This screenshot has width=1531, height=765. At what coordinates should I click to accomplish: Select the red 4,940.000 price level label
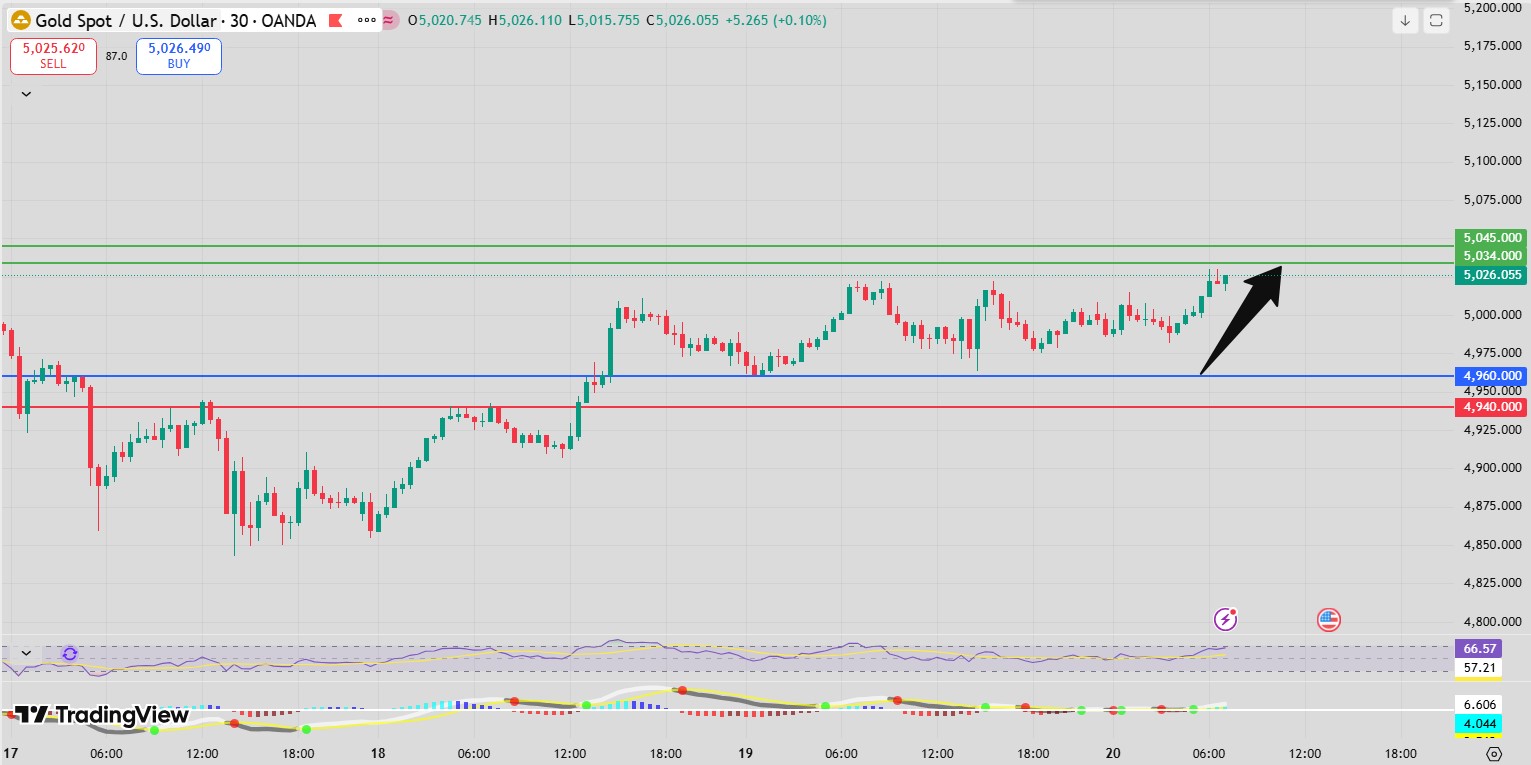coord(1492,407)
